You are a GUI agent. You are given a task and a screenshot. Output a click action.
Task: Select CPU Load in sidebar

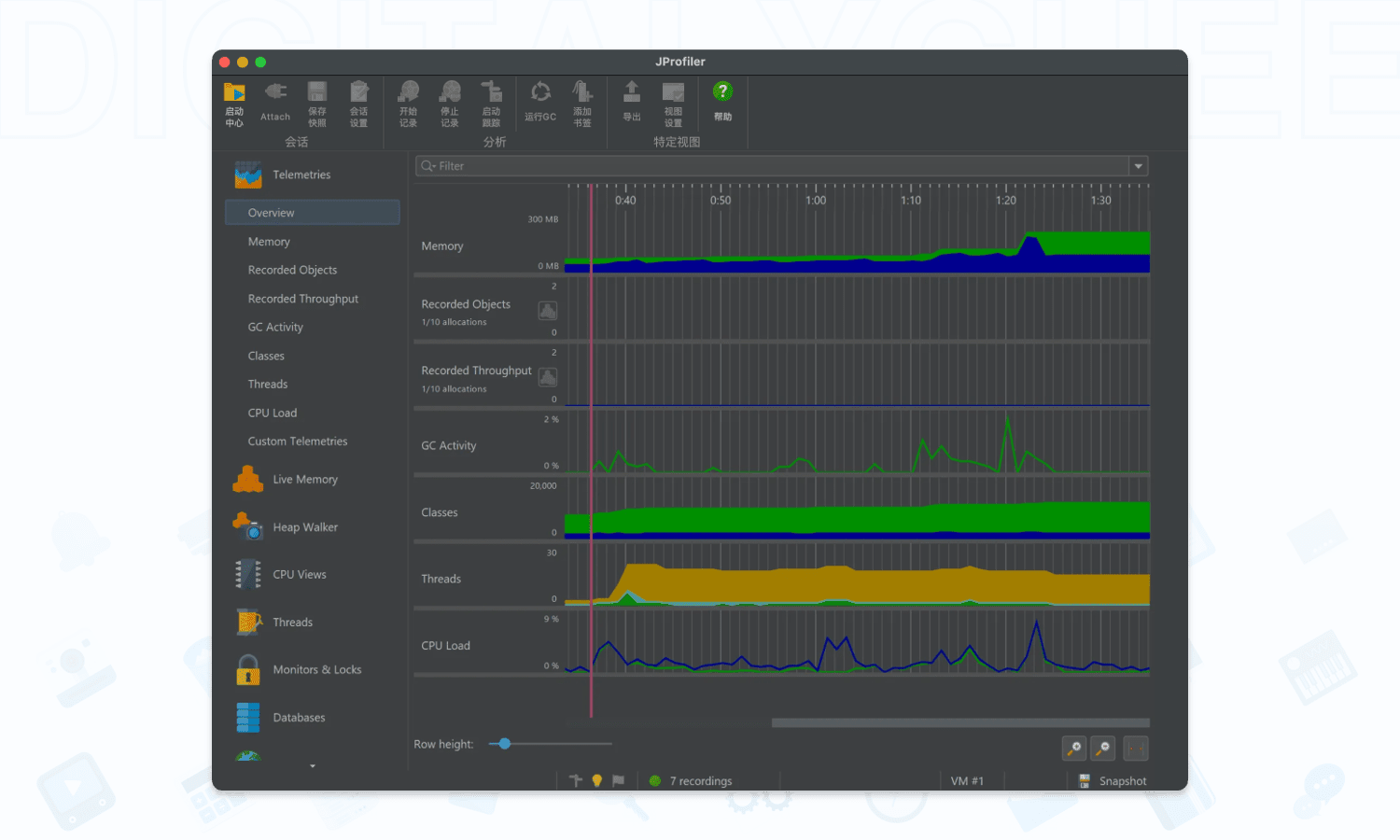273,413
